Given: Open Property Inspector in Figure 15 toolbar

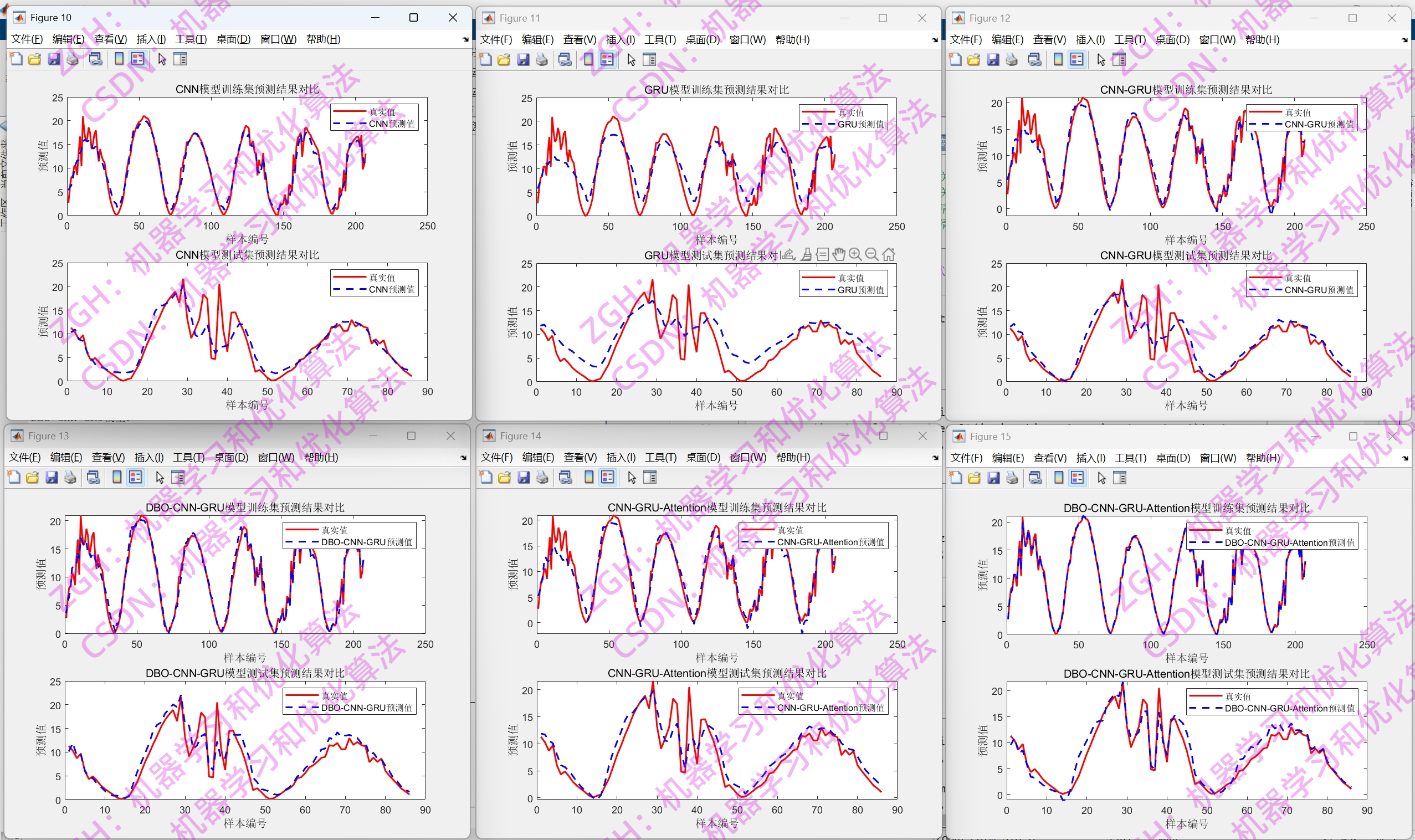Looking at the screenshot, I should pyautogui.click(x=1120, y=478).
